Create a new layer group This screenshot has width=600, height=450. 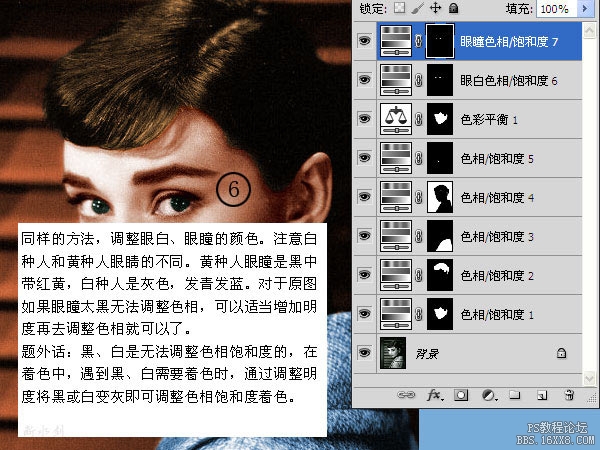514,395
